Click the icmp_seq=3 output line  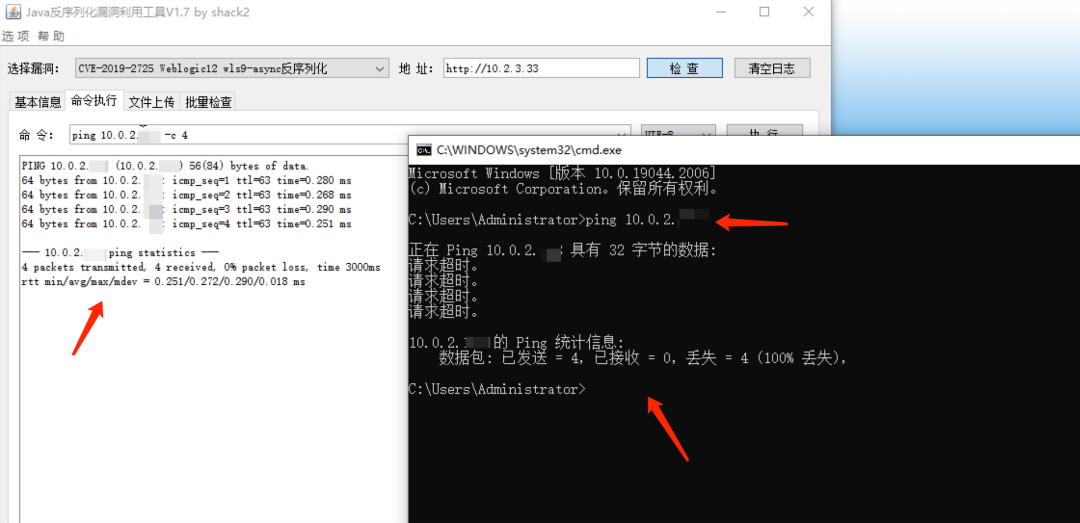[x=187, y=209]
